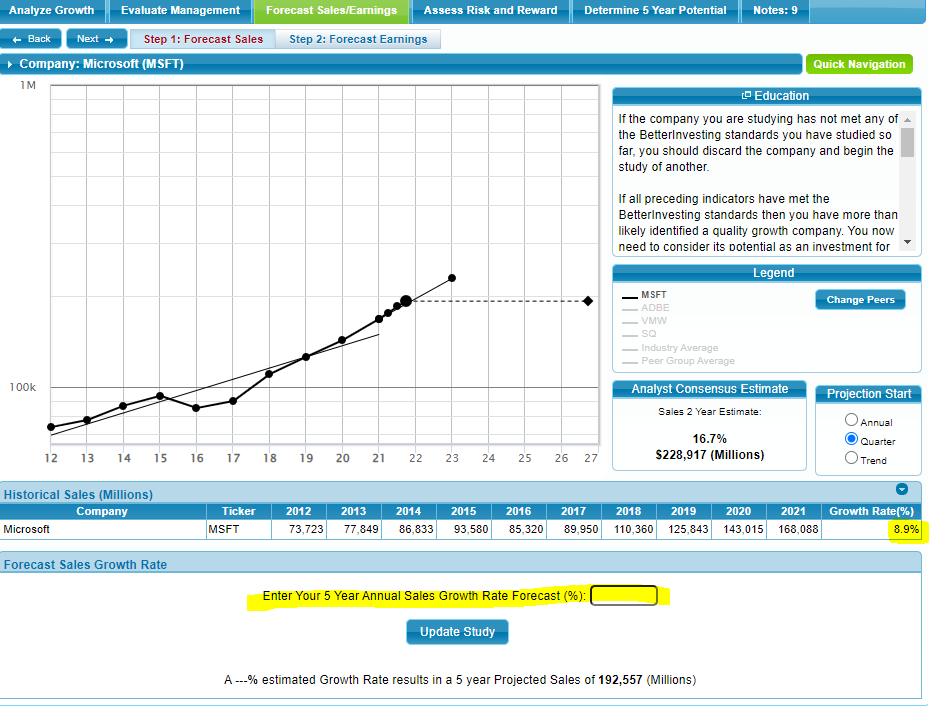Screen dimensions: 929x706
Task: Click the year 23 projection data point
Action: pyautogui.click(x=452, y=278)
